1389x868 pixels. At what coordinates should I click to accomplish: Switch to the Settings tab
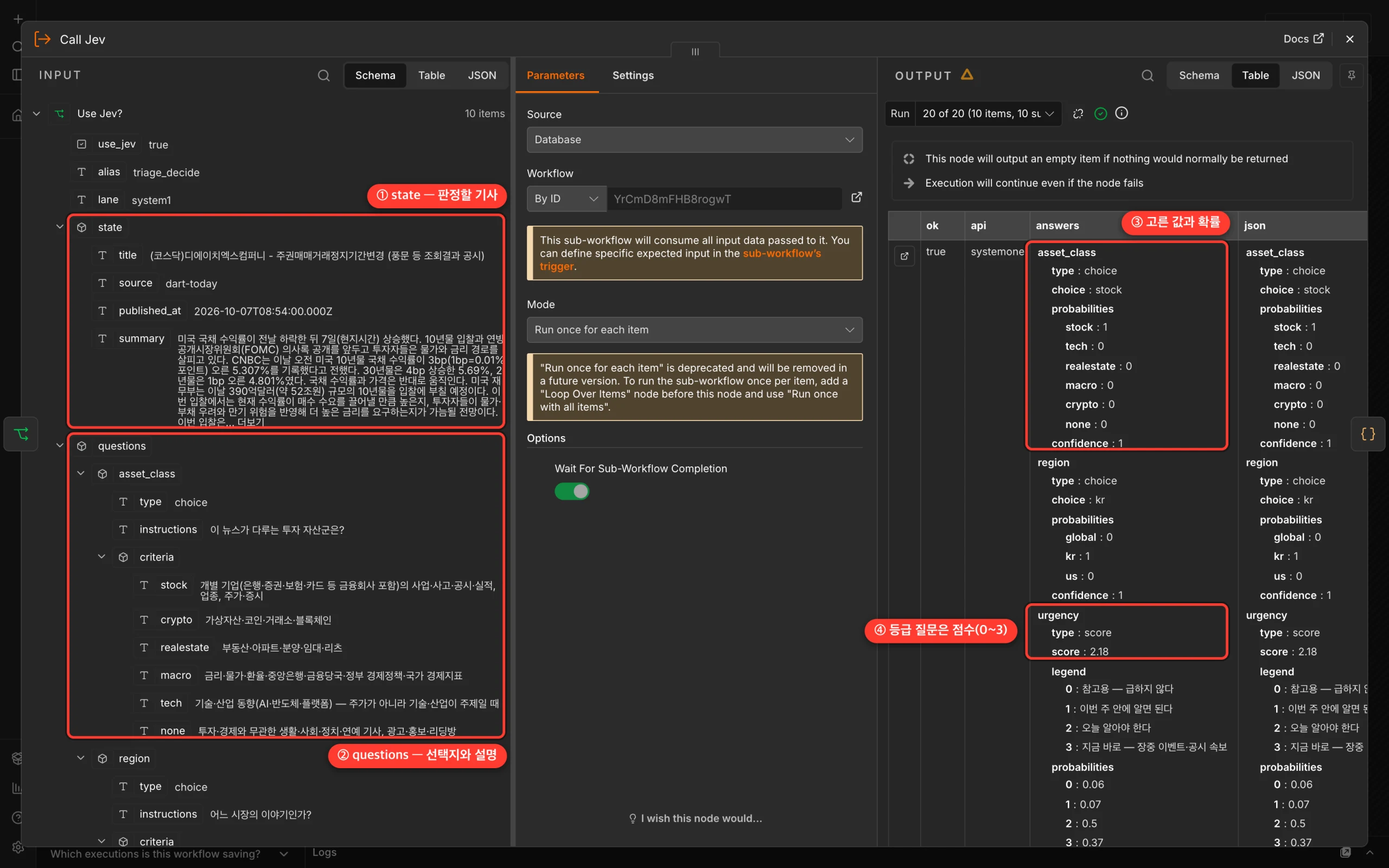click(x=633, y=75)
